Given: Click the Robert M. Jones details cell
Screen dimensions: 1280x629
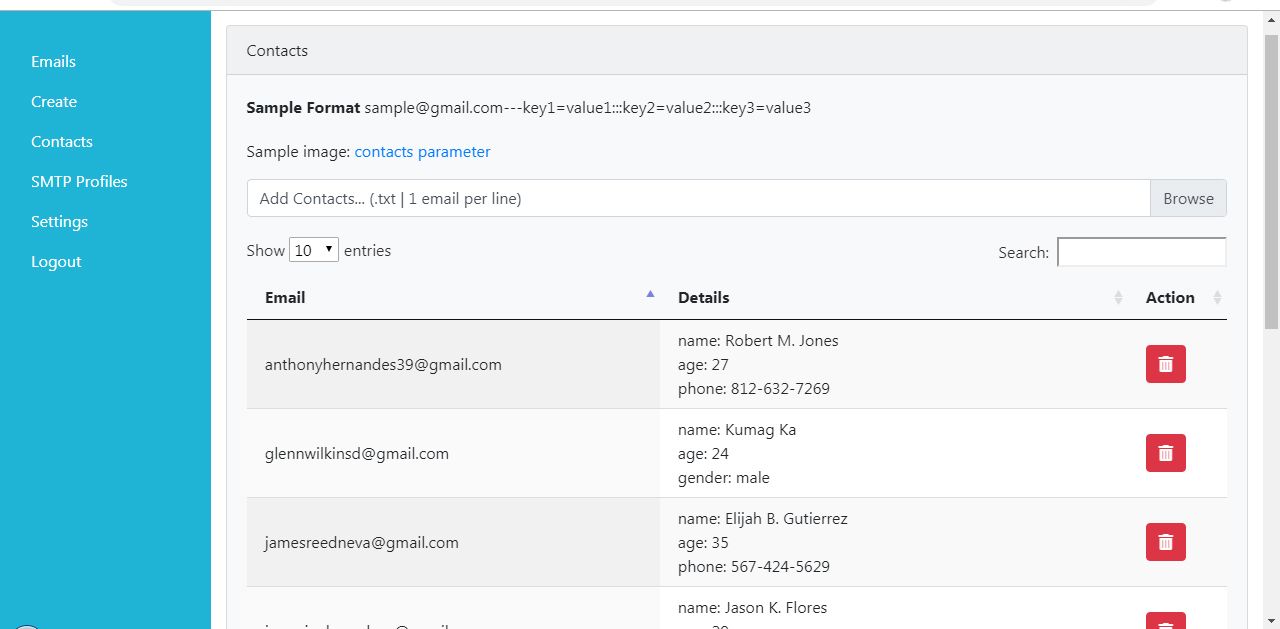Looking at the screenshot, I should click(x=758, y=341).
